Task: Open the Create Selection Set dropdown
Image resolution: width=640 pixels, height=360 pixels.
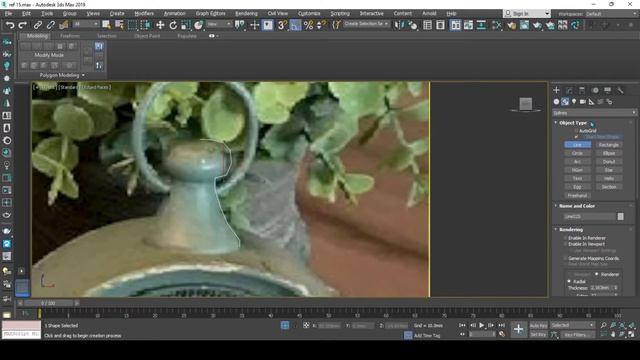Action: point(366,24)
